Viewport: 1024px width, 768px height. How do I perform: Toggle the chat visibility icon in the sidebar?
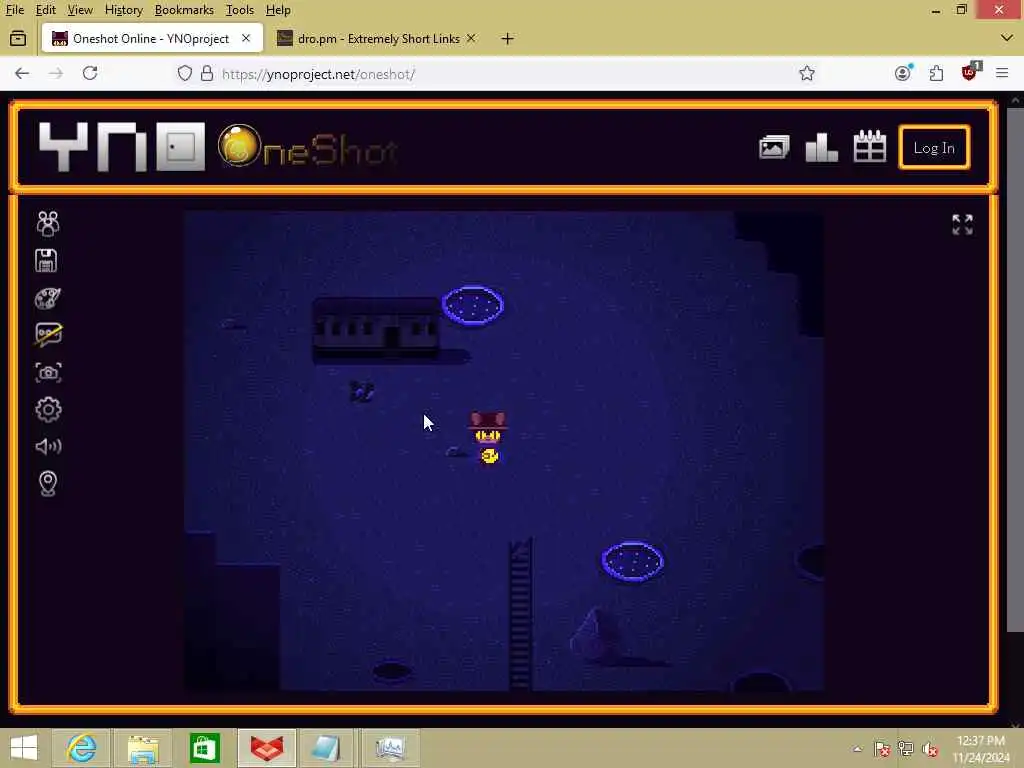tap(48, 334)
